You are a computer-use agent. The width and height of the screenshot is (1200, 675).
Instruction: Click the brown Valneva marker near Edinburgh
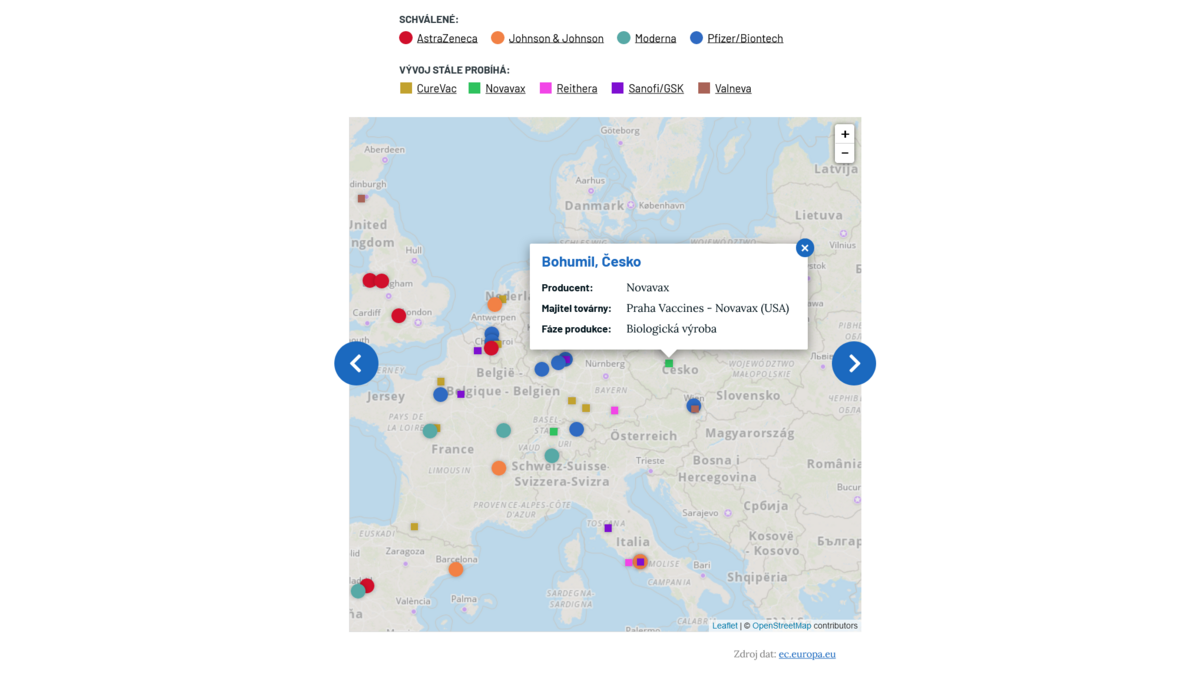(x=362, y=198)
